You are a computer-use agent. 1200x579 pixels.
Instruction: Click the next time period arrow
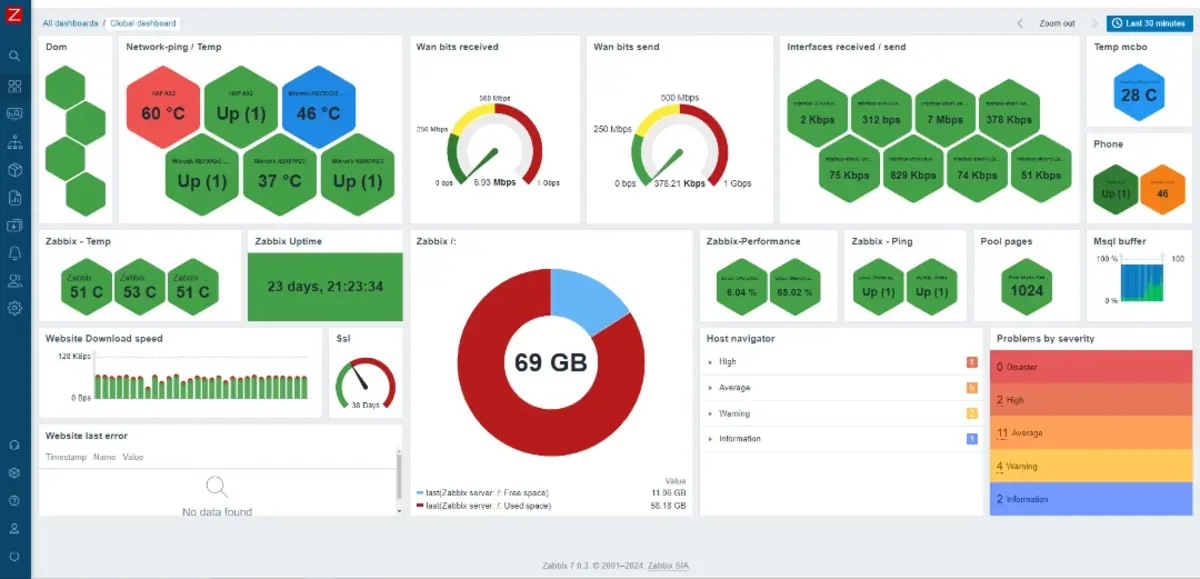[x=1094, y=23]
